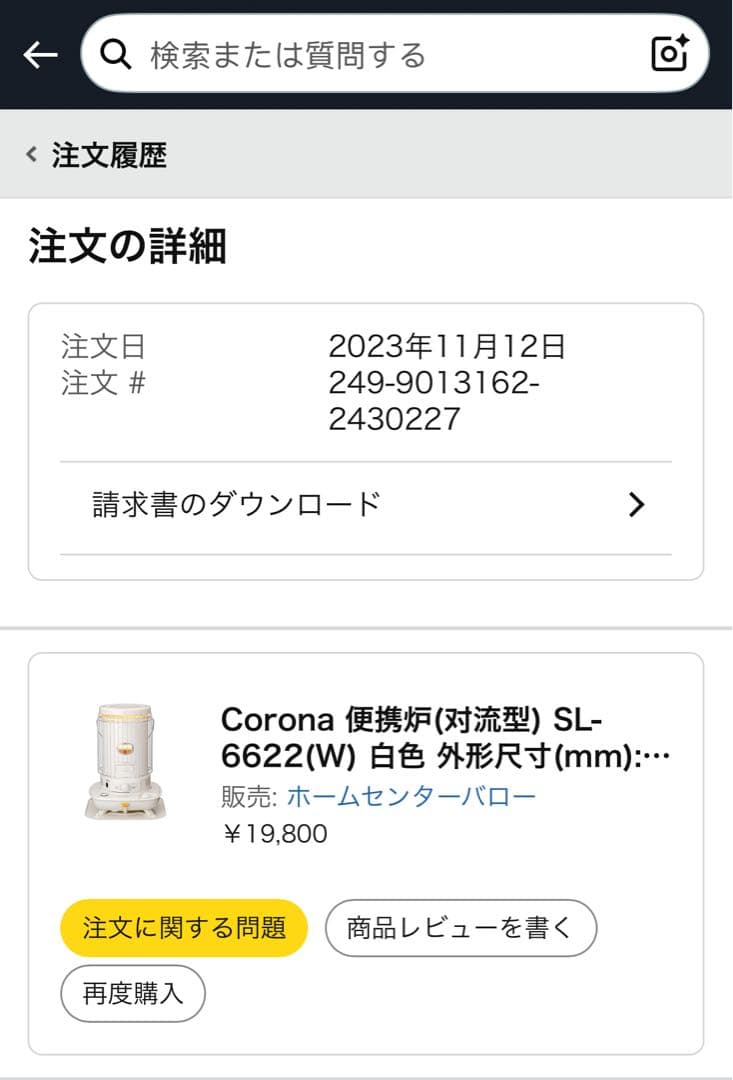Focus the 検索または質問する search field
The height and width of the screenshot is (1080, 733).
[x=380, y=55]
